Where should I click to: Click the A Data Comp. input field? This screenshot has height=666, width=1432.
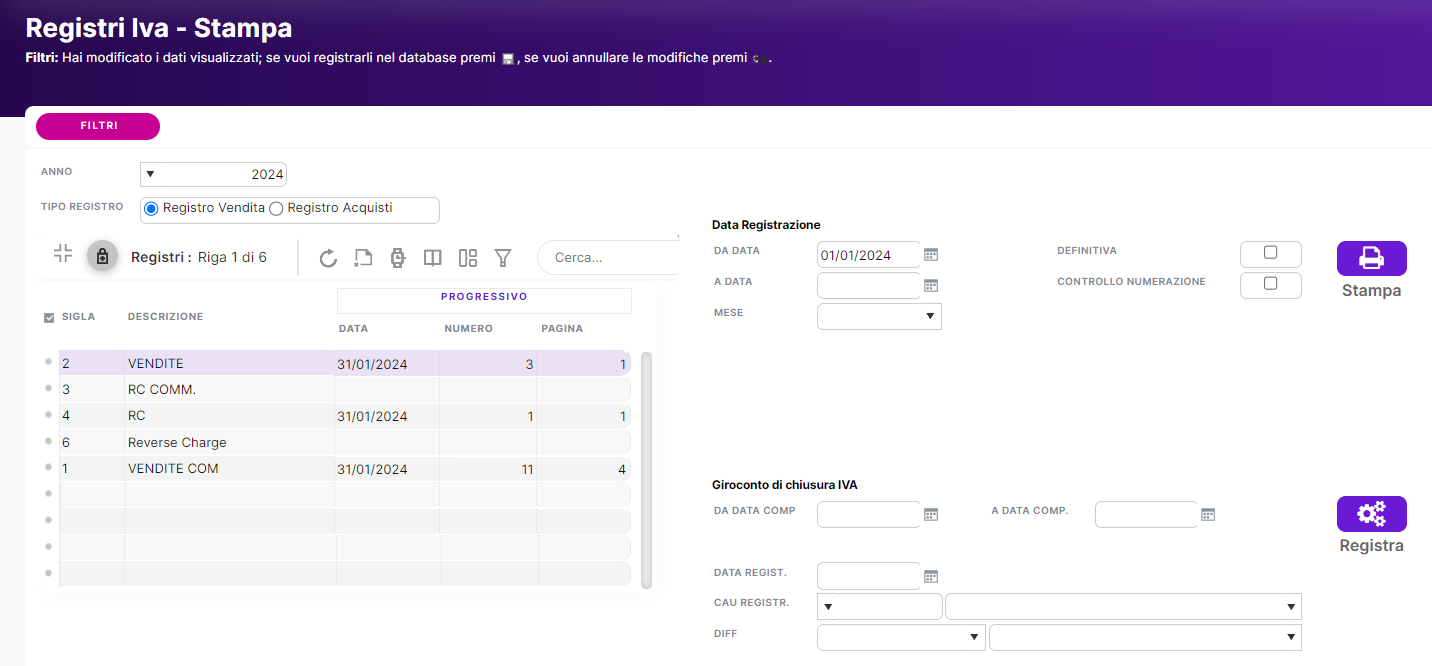1146,514
